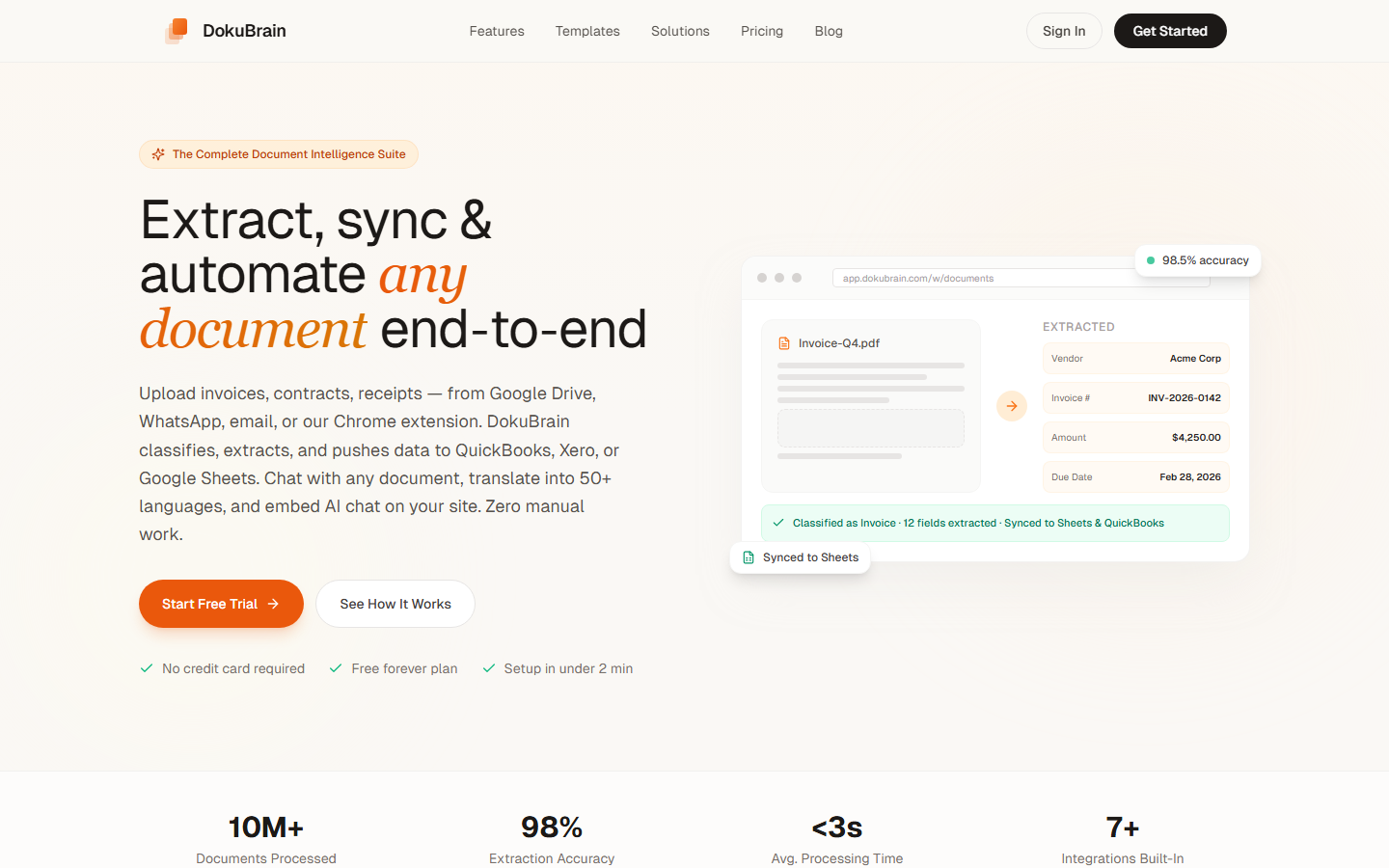
Task: Open the Blog section
Action: point(829,31)
